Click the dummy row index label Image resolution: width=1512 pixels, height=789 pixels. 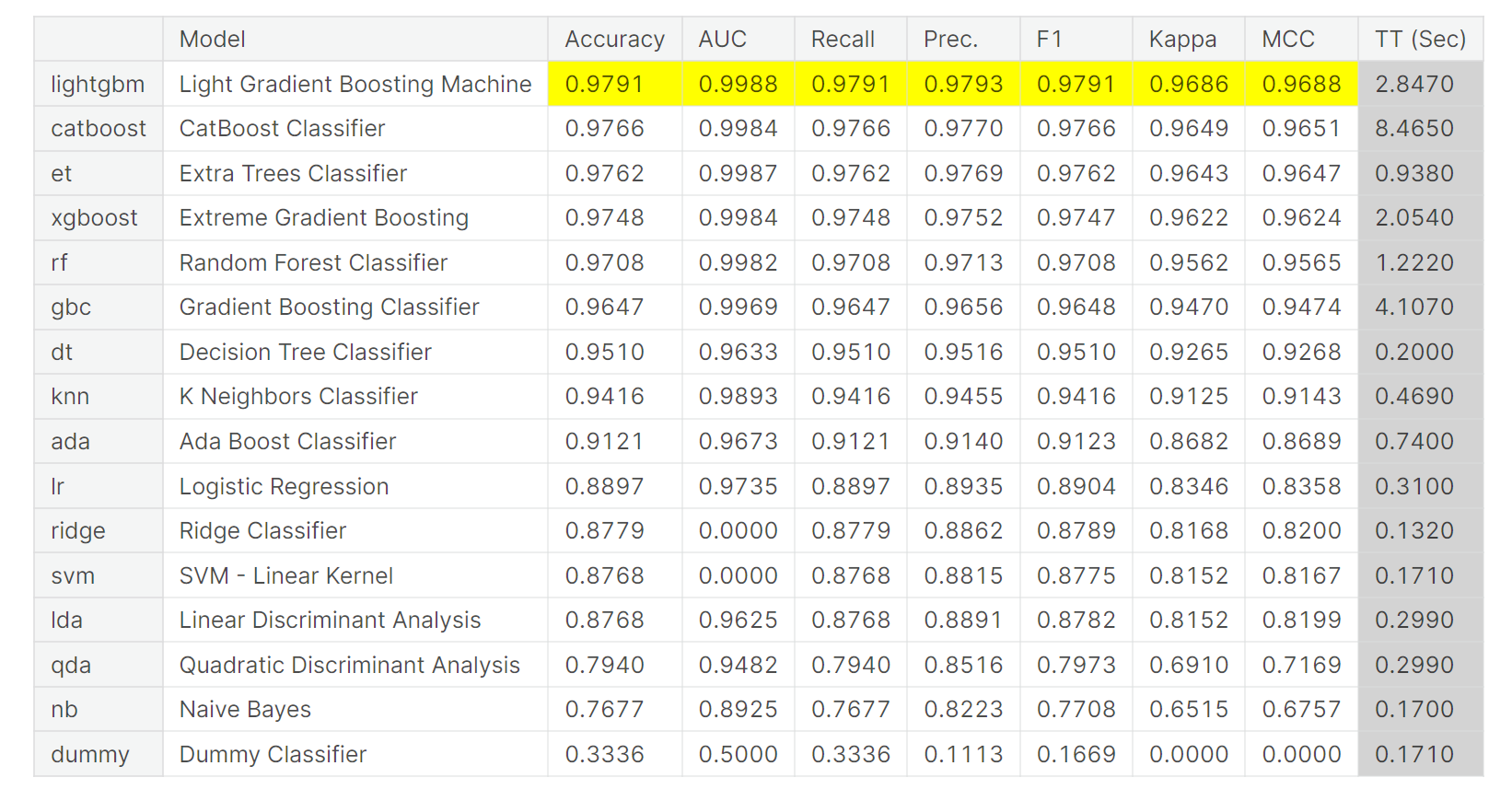coord(90,755)
